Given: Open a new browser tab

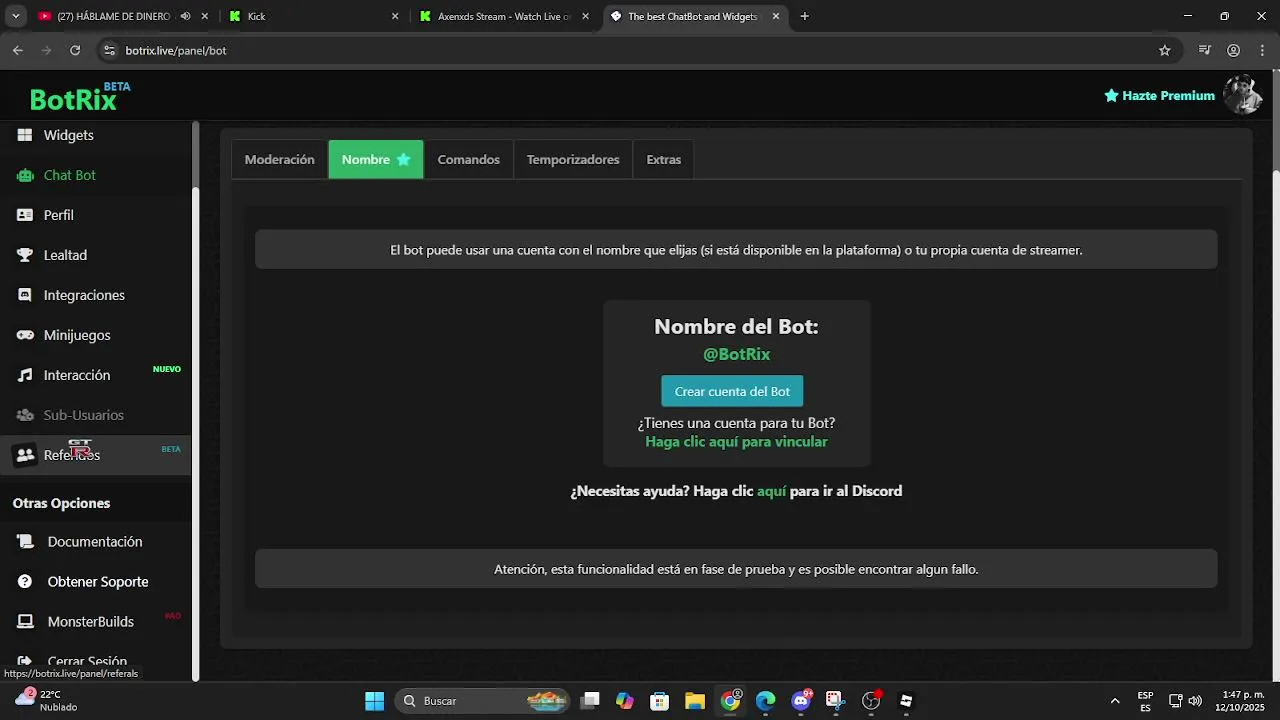Looking at the screenshot, I should point(805,16).
